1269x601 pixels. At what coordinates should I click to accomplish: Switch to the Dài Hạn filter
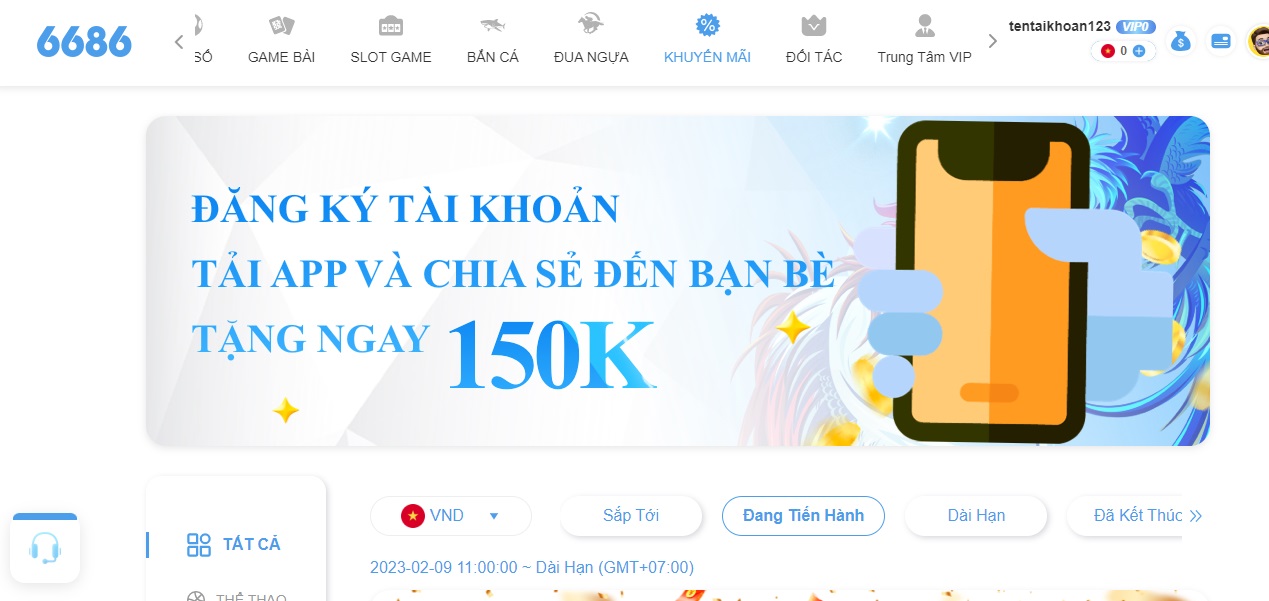(x=976, y=516)
